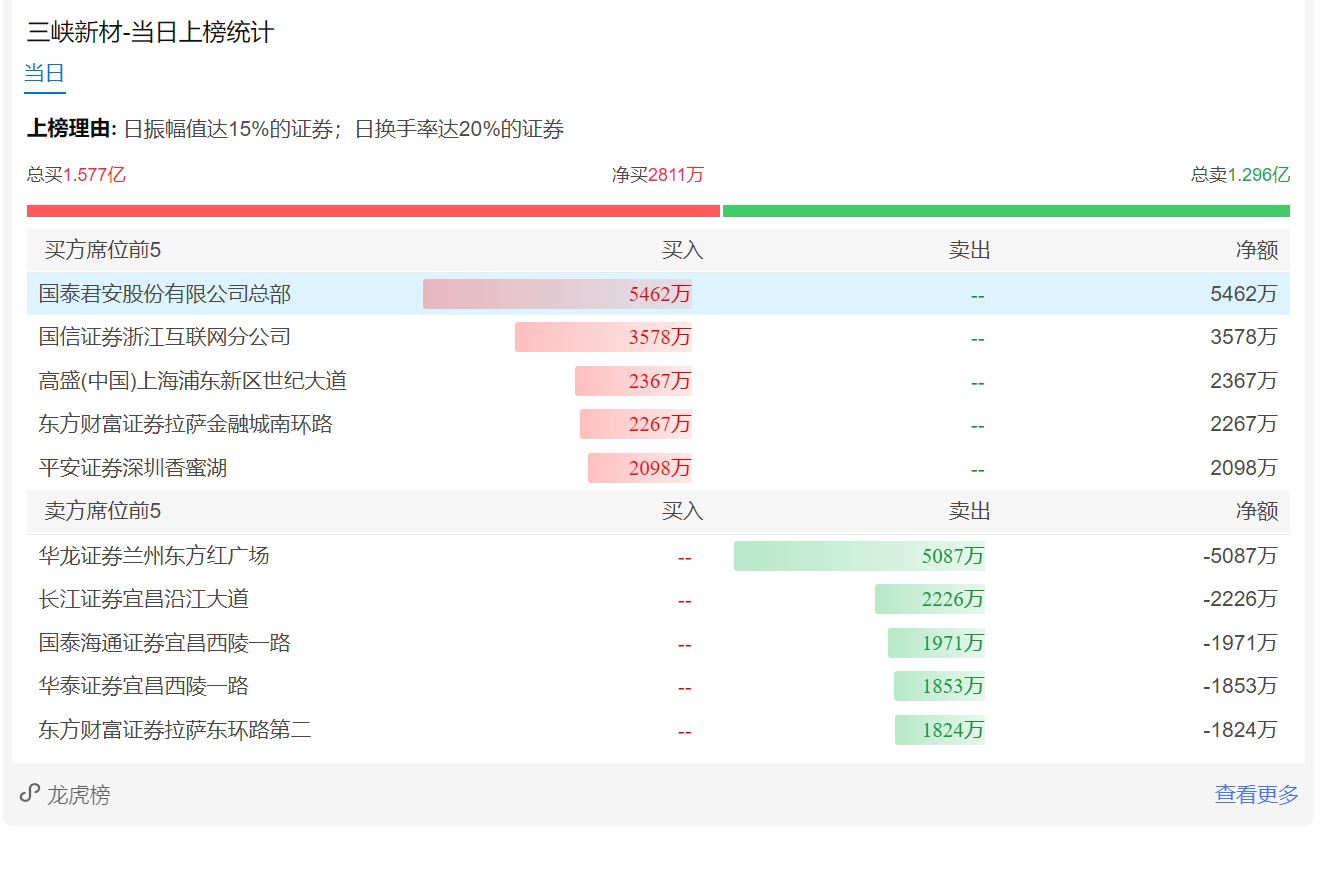The height and width of the screenshot is (885, 1330).
Task: Click the 2367万 buy amount bar
Action: pos(633,381)
